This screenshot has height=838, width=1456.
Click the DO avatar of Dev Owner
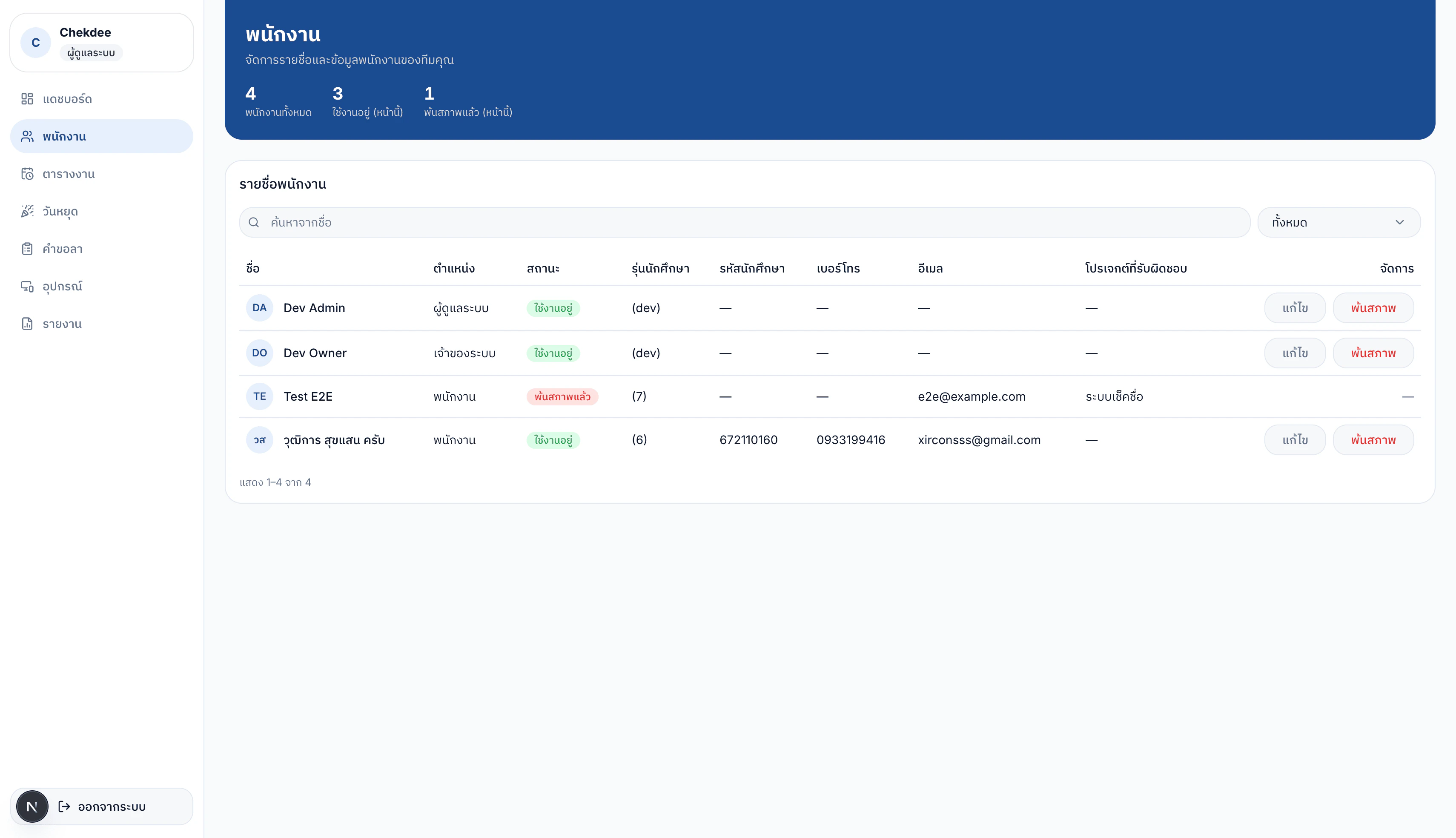259,353
